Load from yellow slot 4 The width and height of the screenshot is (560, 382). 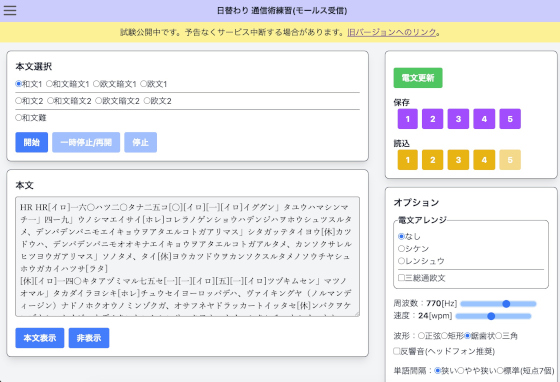[x=484, y=160]
